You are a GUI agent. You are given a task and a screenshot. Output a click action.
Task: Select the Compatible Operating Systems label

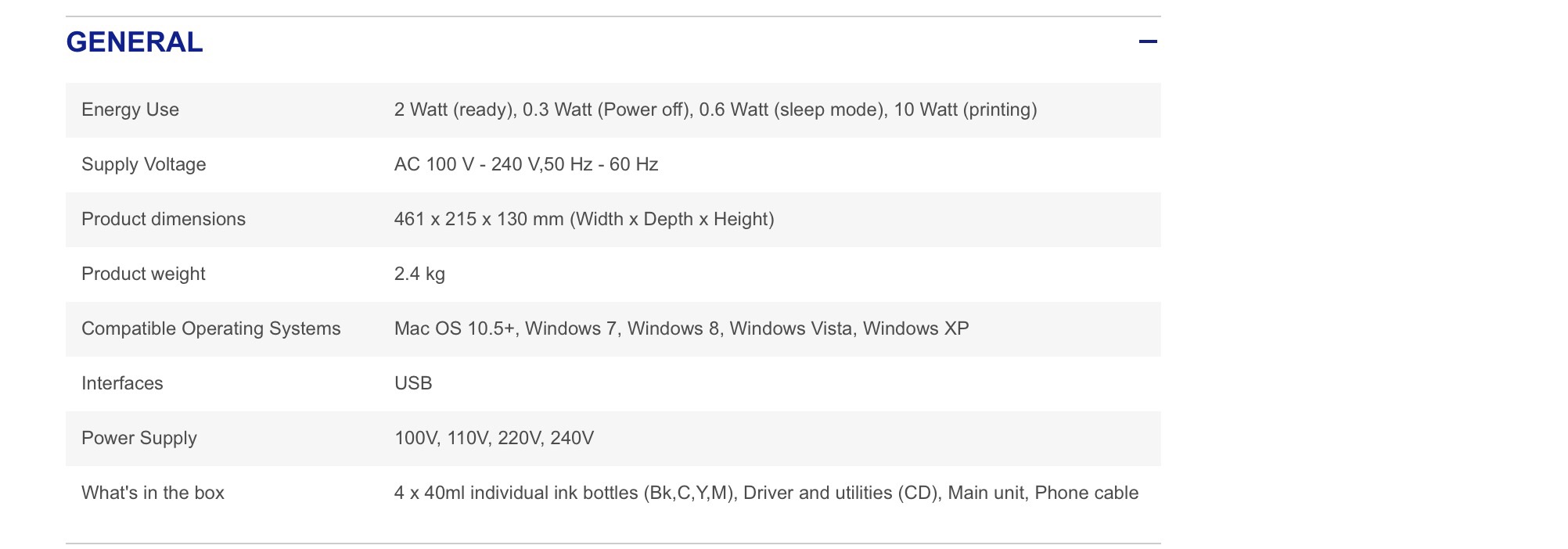tap(211, 328)
